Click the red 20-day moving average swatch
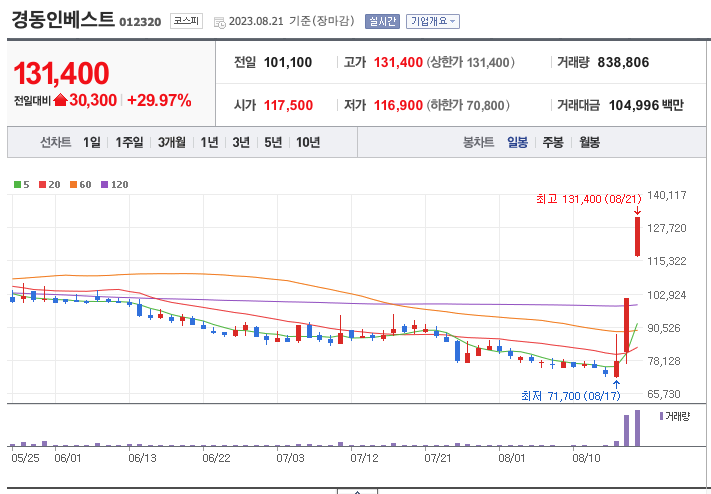The width and height of the screenshot is (711, 494). coord(43,185)
